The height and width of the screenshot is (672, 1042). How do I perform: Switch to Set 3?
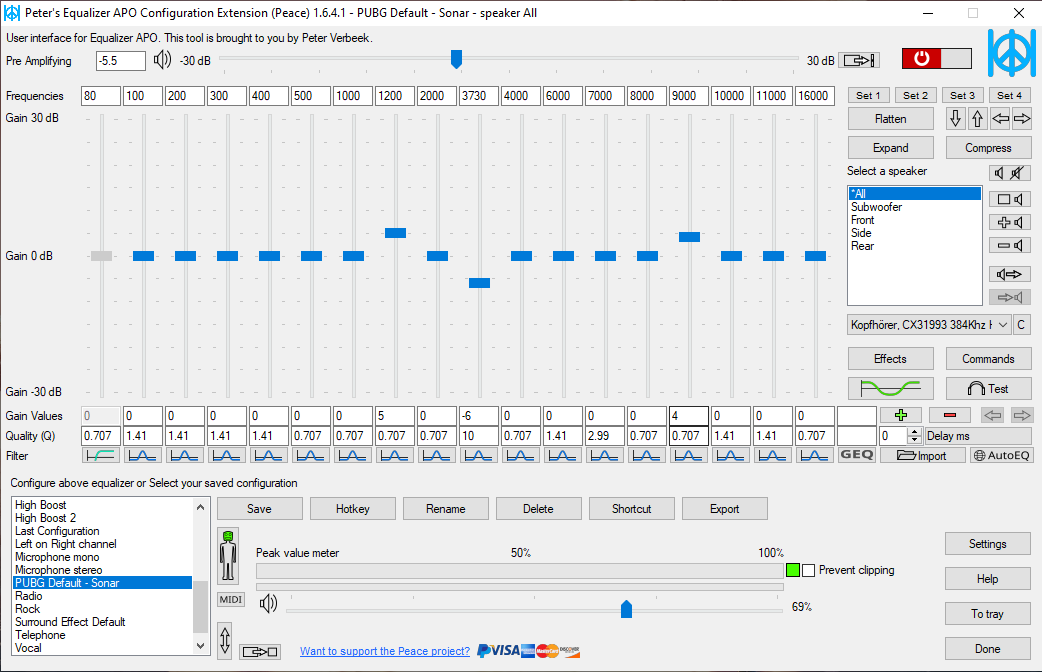(x=962, y=96)
